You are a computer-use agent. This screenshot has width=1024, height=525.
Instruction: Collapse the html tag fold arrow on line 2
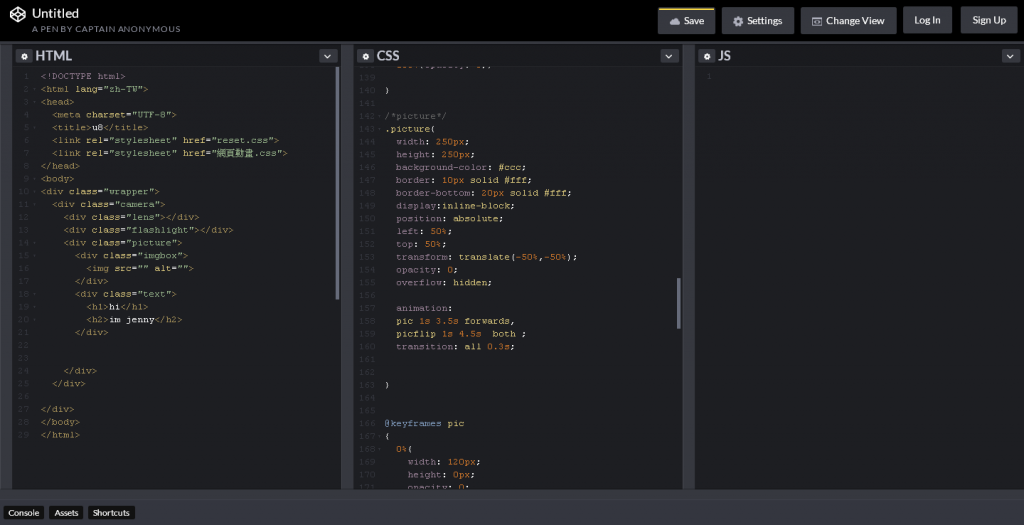pos(34,89)
